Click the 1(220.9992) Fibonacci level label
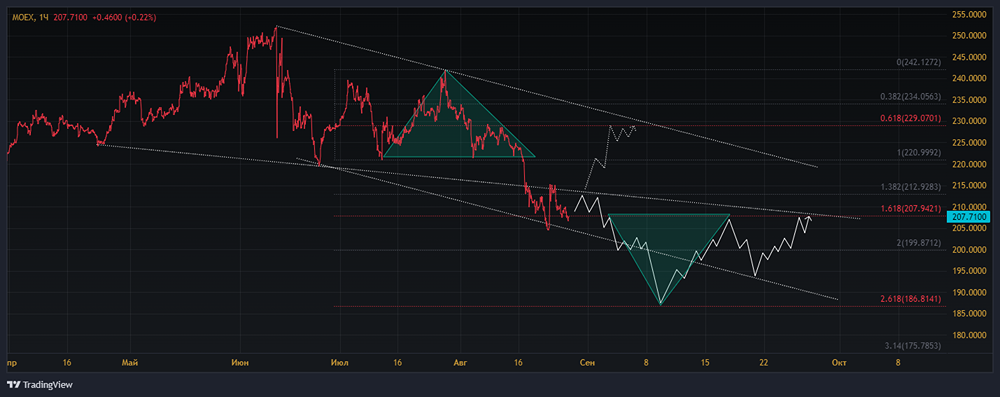The image size is (1000, 397). coord(918,153)
